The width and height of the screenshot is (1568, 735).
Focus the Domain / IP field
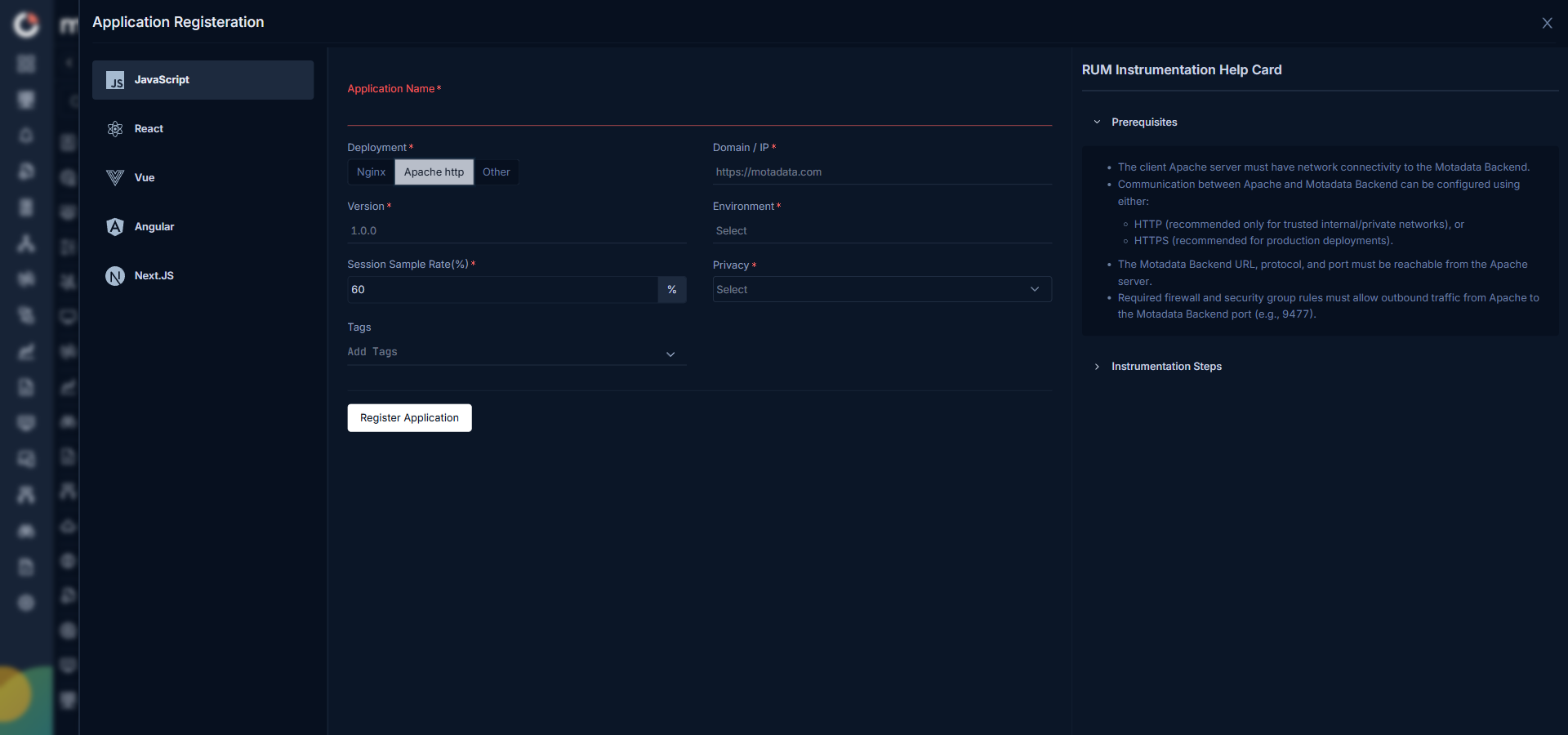pos(882,172)
